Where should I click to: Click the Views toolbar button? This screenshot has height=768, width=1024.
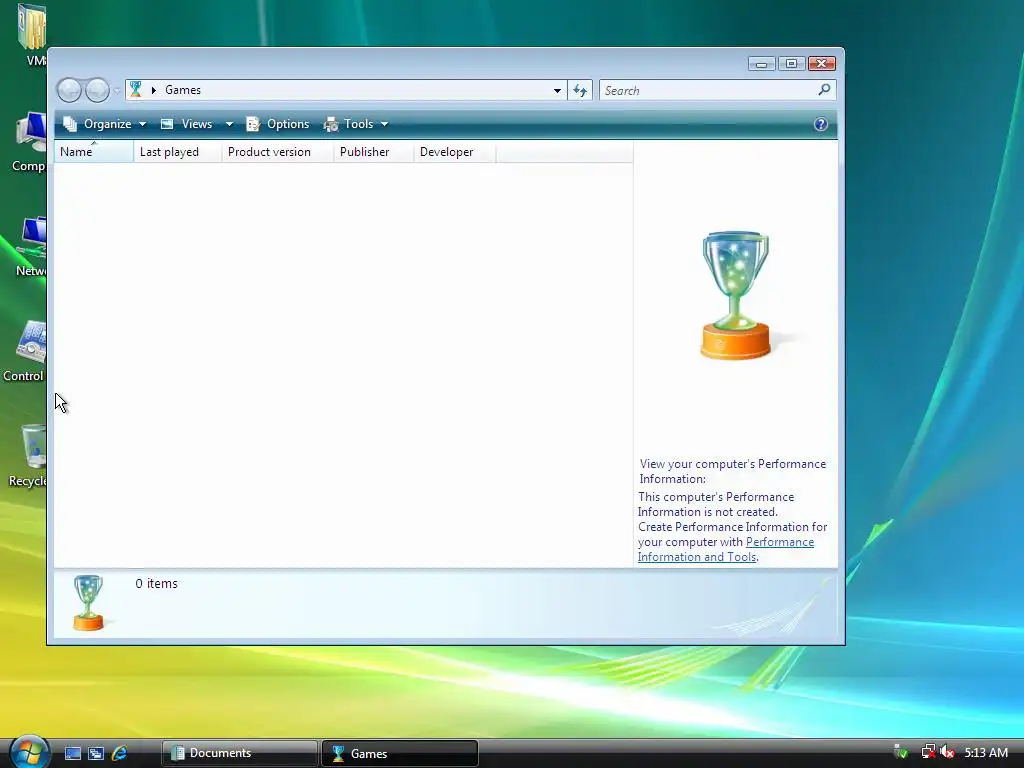tap(187, 124)
